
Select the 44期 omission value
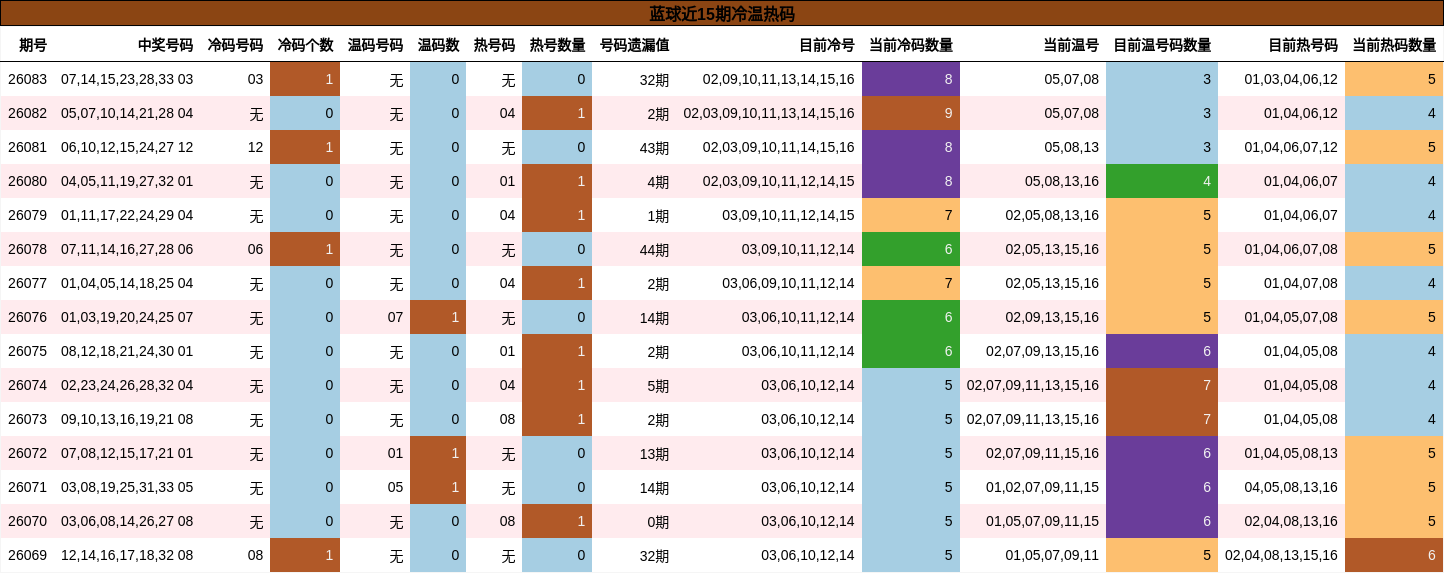point(655,249)
